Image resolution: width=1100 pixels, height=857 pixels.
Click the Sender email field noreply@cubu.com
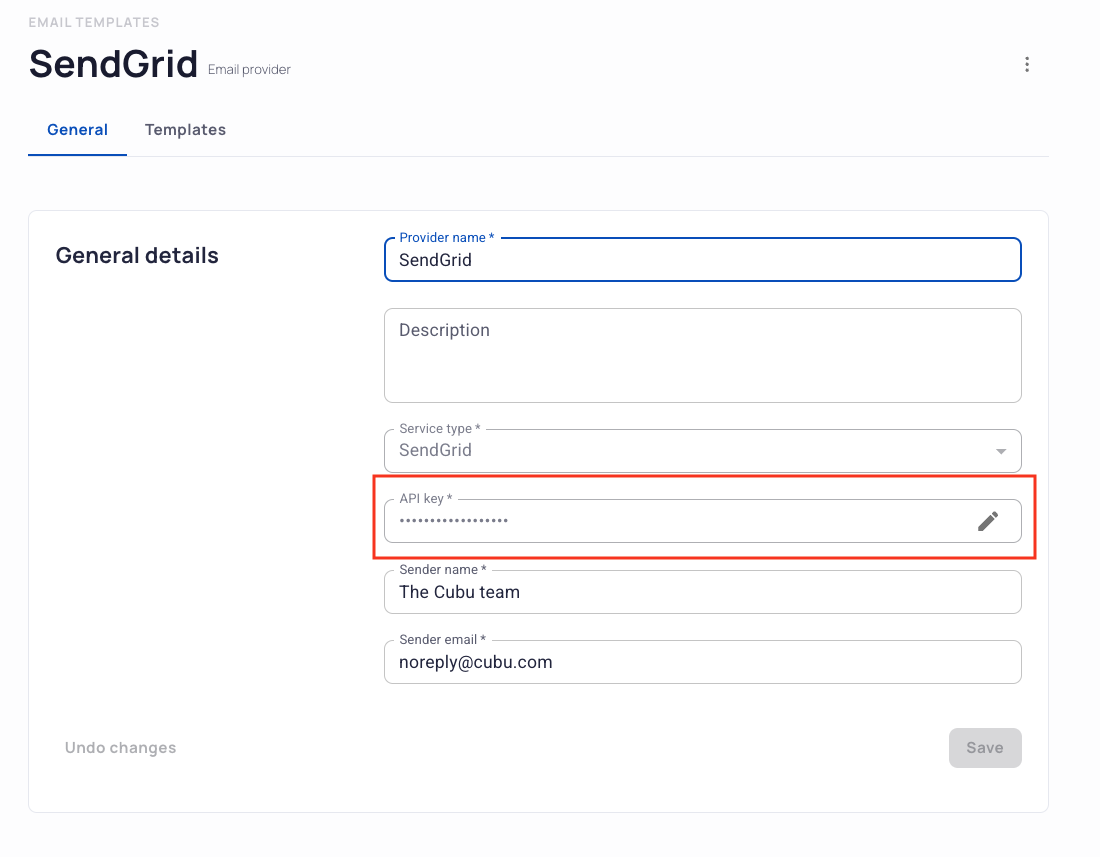click(x=702, y=662)
